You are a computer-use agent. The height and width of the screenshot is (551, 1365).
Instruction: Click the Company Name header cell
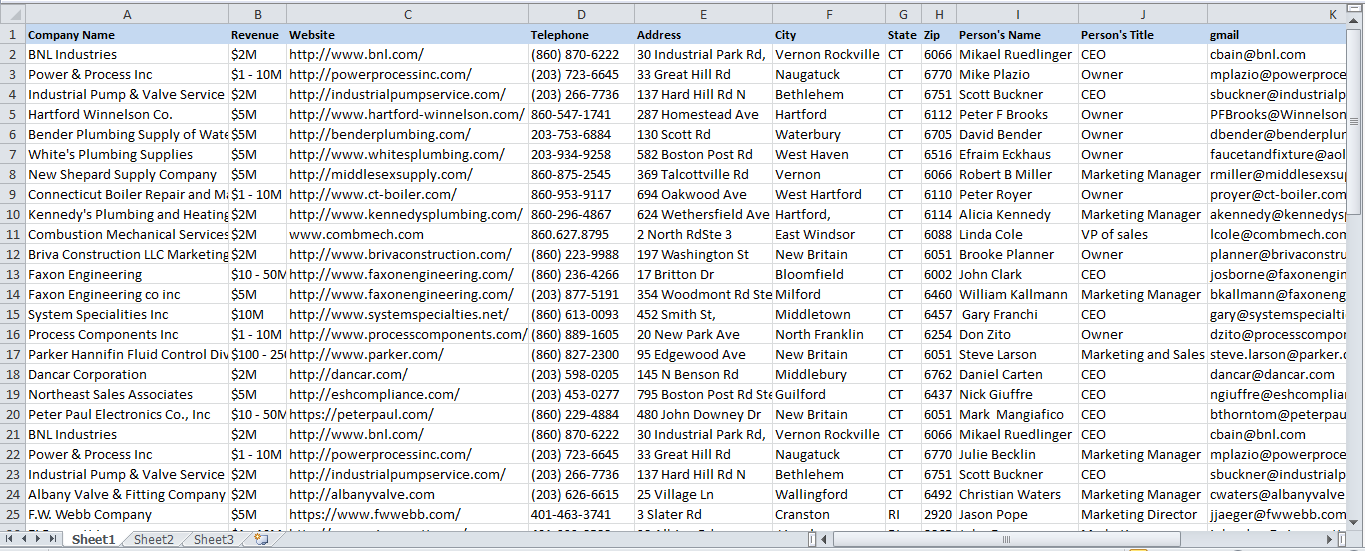point(127,34)
